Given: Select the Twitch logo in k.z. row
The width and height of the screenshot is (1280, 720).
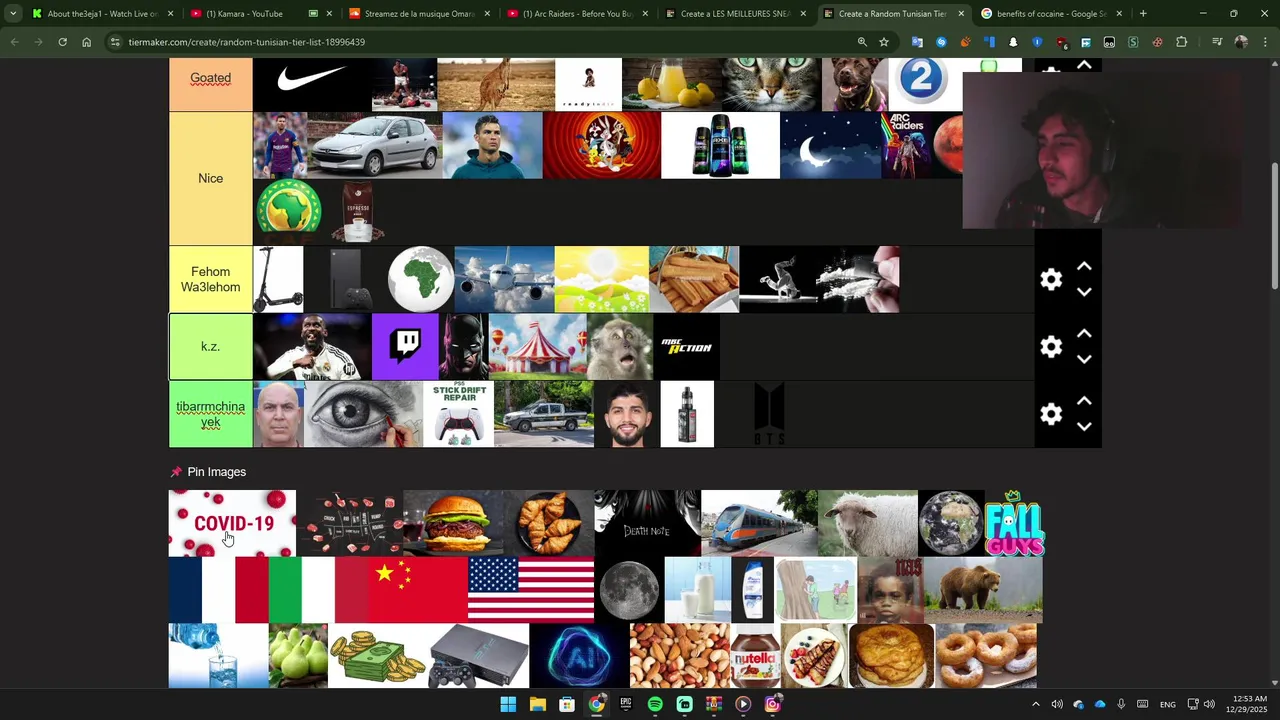Looking at the screenshot, I should pyautogui.click(x=405, y=346).
